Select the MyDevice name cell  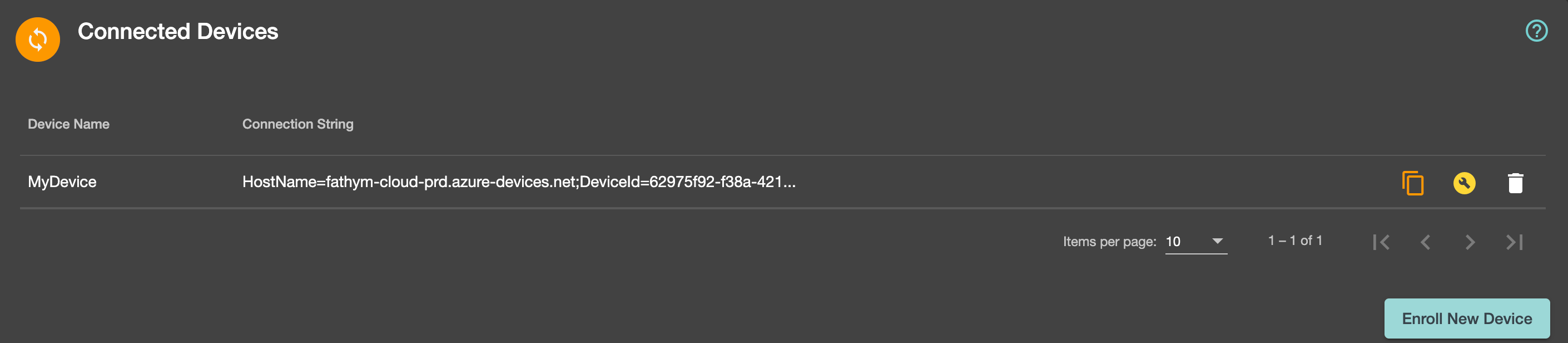coord(62,182)
